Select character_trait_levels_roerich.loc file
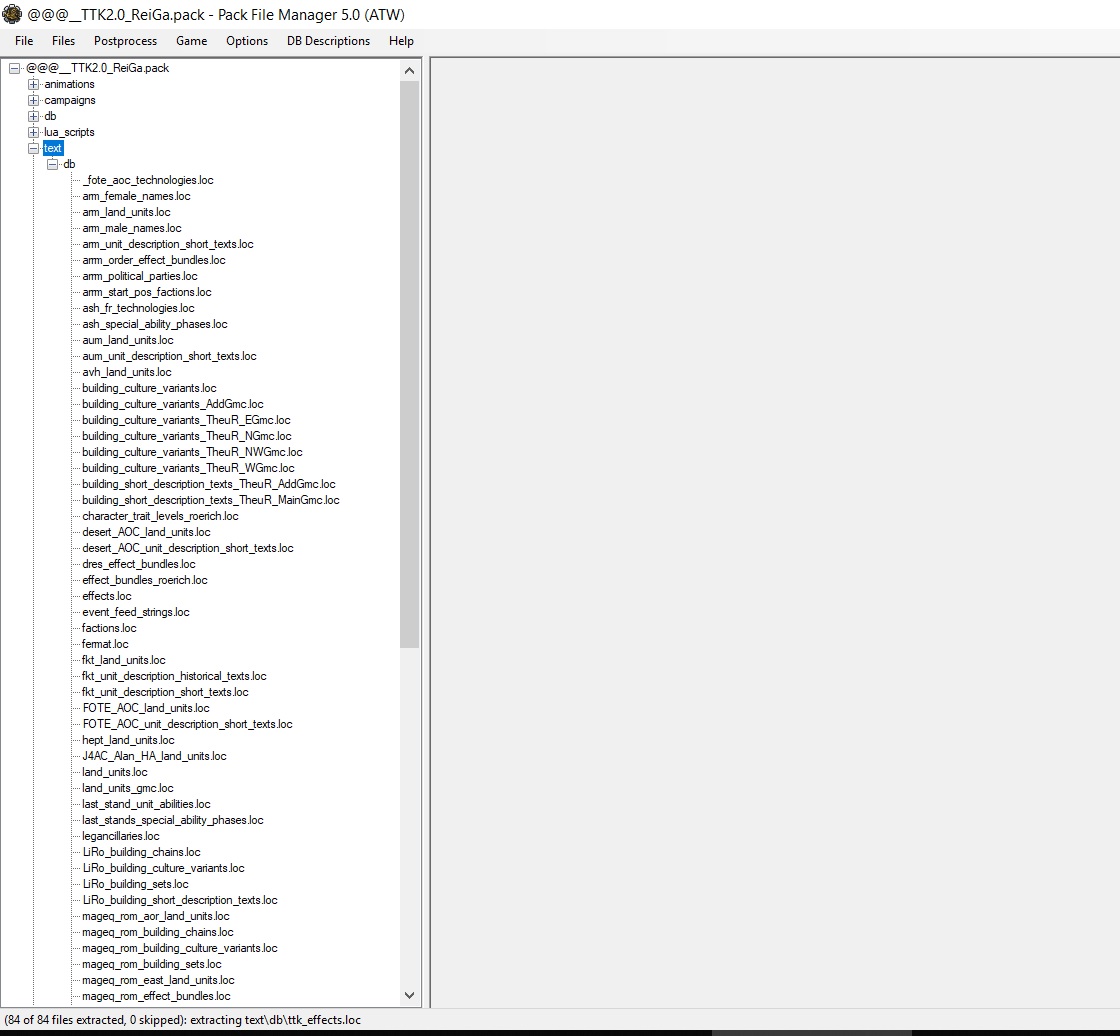 161,516
